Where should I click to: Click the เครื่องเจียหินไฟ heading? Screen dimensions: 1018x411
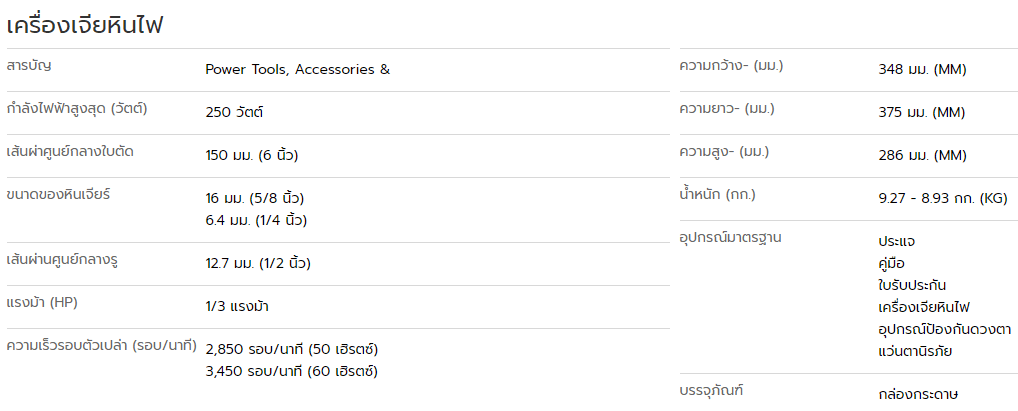[x=84, y=25]
